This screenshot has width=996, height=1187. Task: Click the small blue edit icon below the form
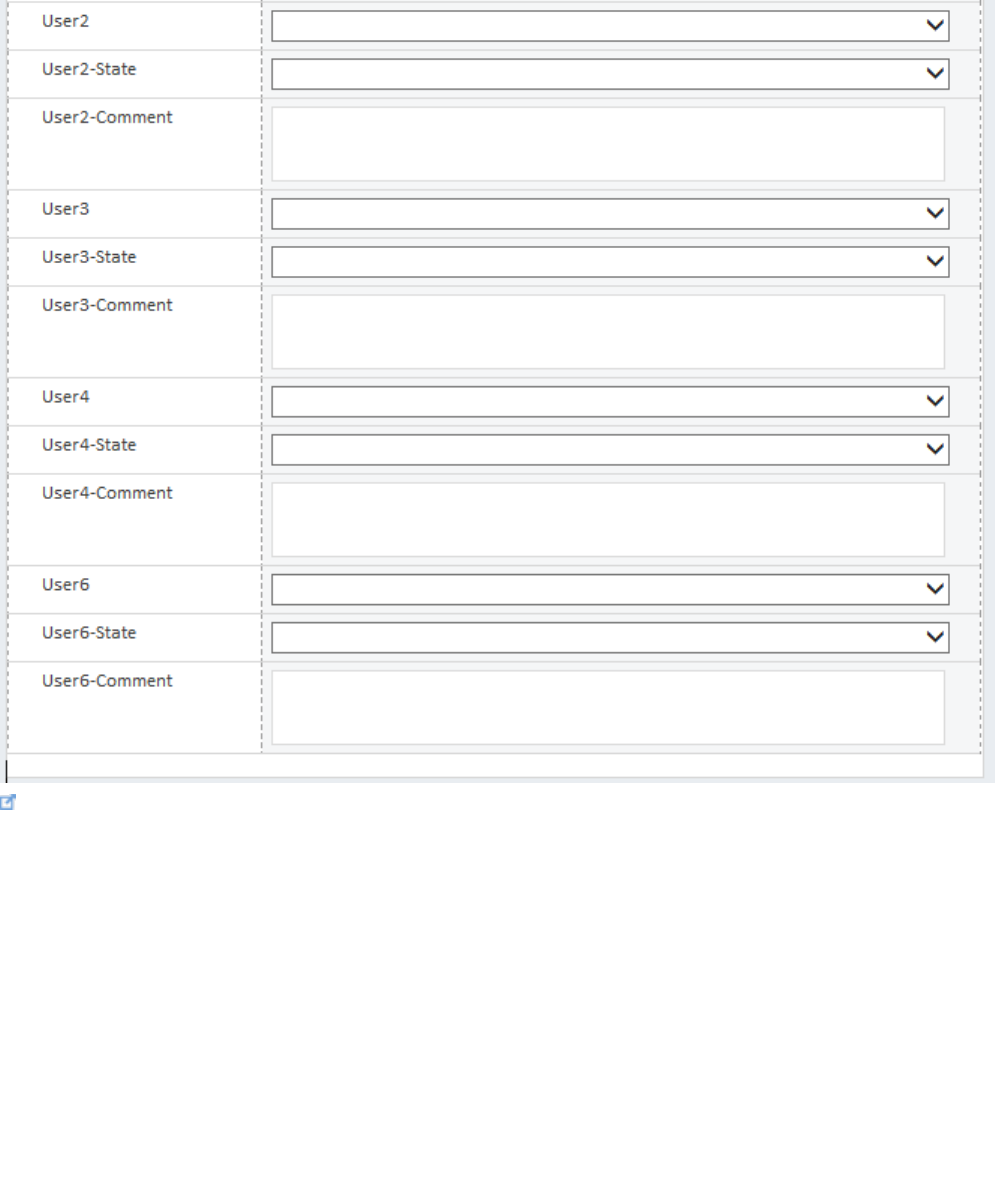[8, 802]
